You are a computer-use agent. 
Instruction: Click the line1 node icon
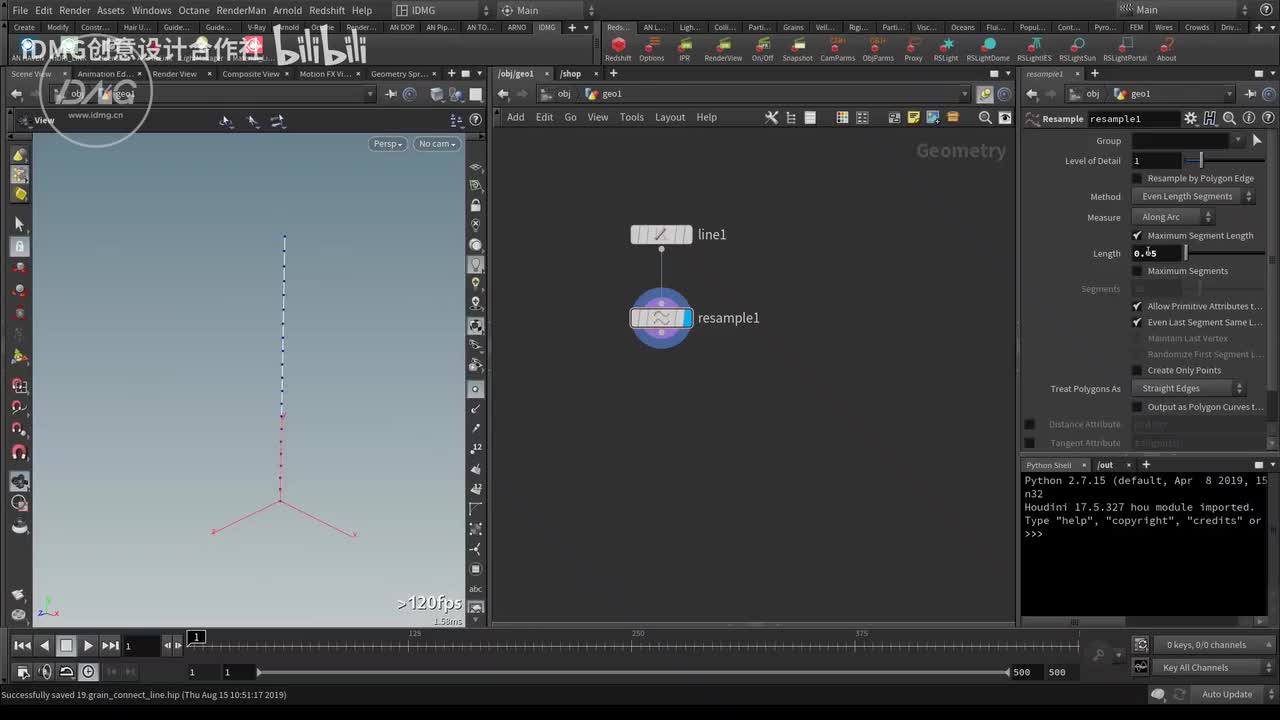pos(661,235)
